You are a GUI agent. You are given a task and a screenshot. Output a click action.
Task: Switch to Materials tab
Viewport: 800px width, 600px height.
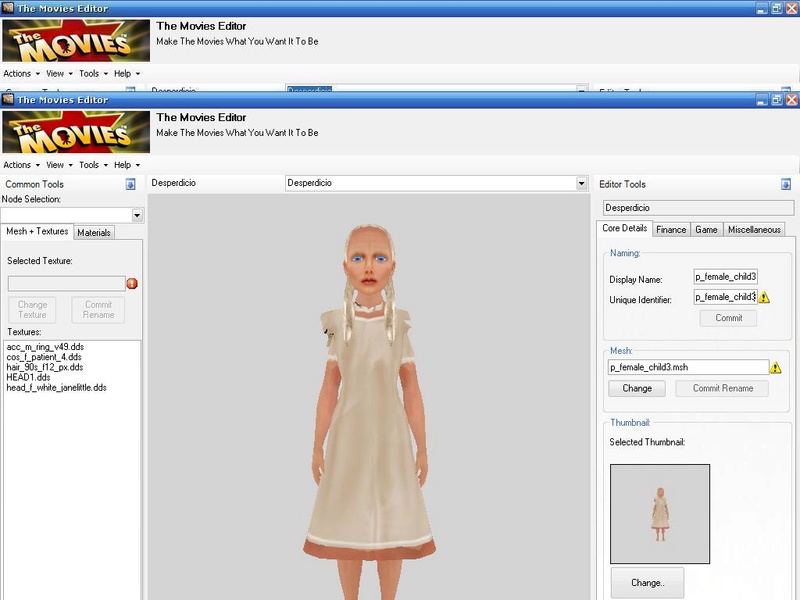click(94, 233)
